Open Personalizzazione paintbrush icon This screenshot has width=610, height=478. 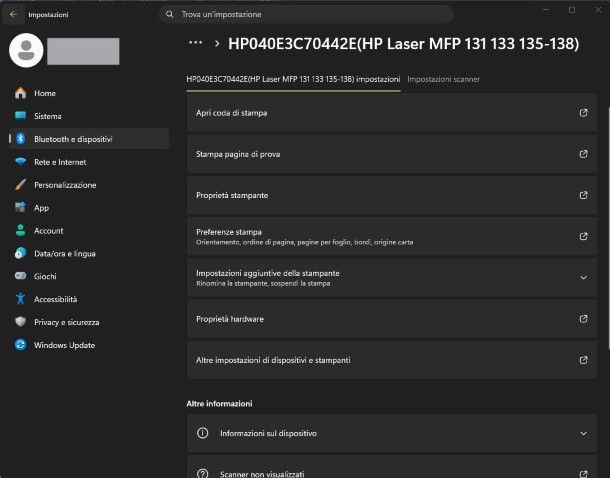20,185
